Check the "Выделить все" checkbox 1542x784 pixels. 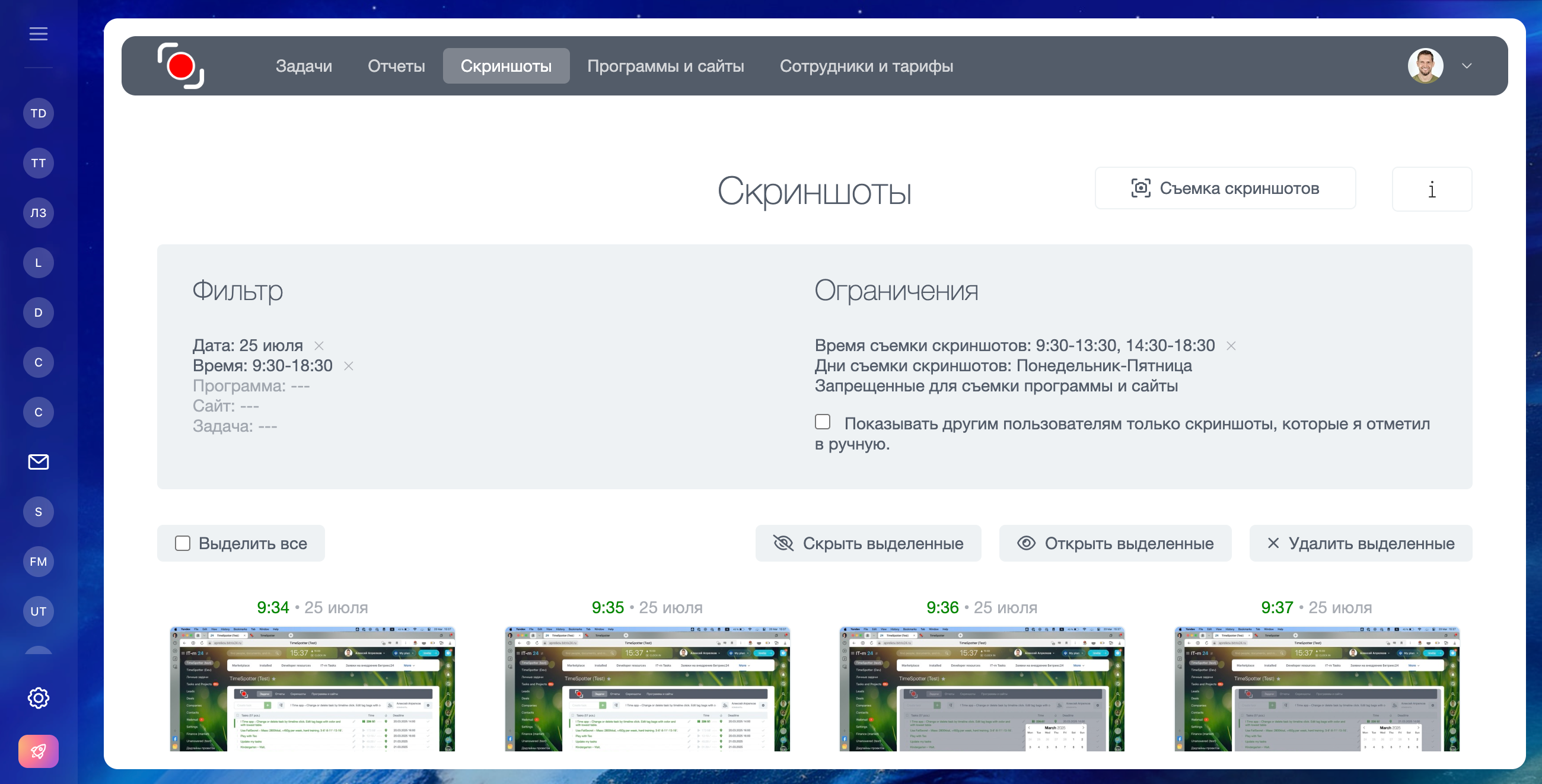click(183, 543)
